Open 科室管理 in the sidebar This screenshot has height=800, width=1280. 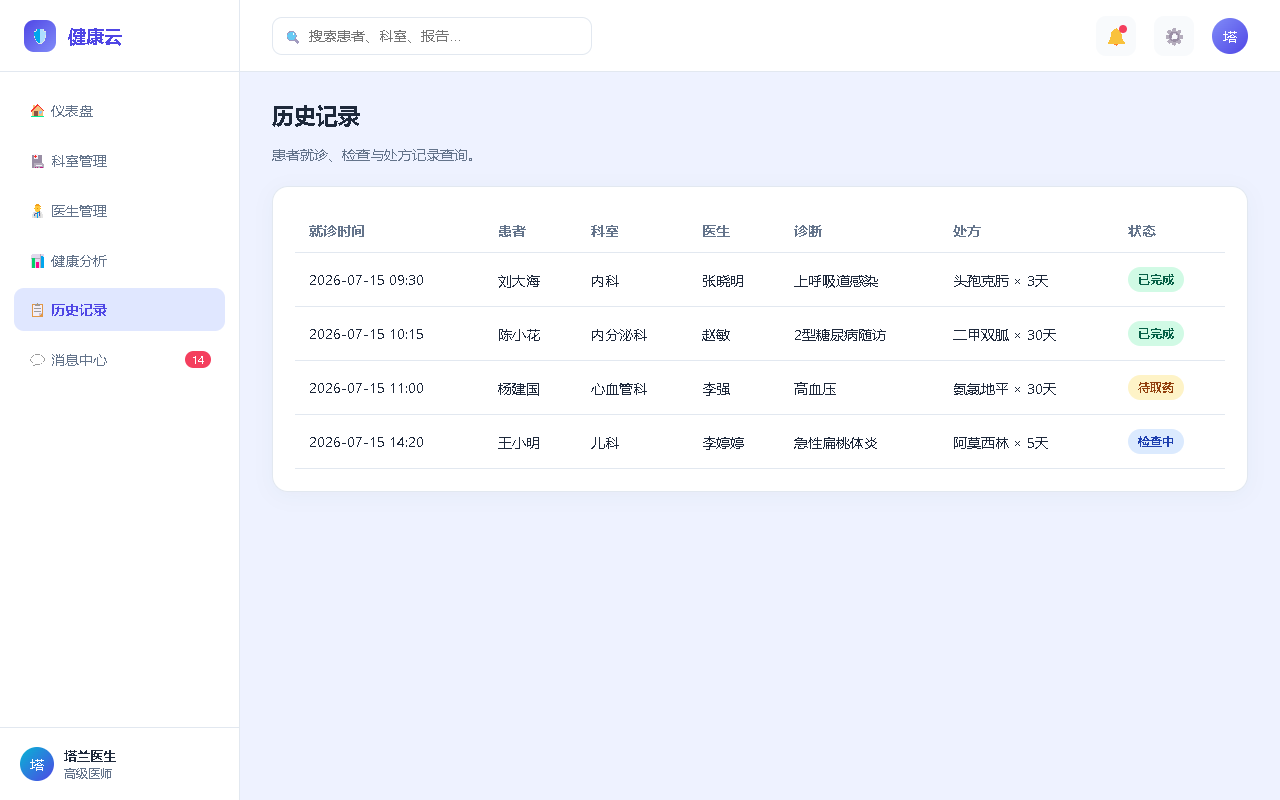coord(119,161)
